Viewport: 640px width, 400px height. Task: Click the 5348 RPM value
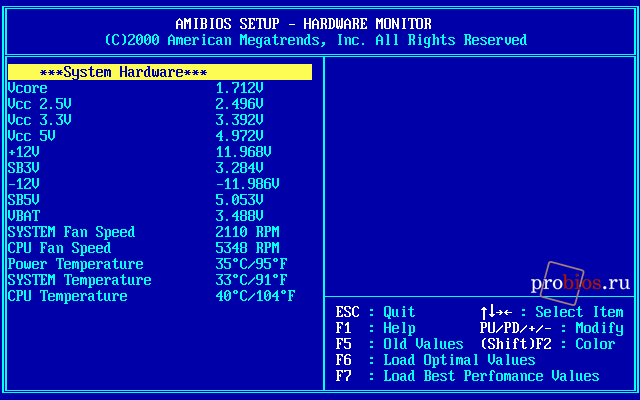[x=247, y=248]
